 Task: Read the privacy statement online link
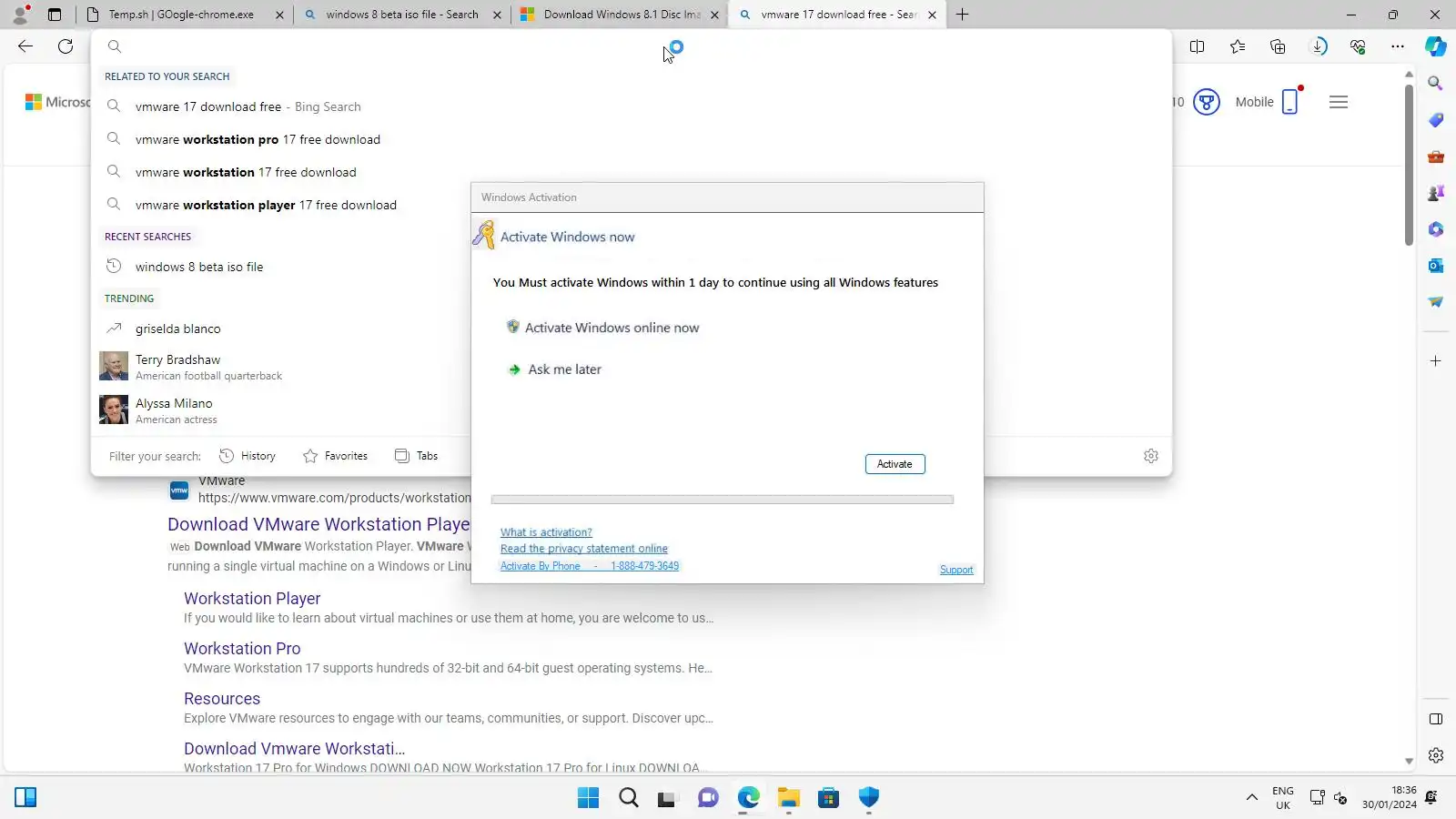[x=584, y=549]
